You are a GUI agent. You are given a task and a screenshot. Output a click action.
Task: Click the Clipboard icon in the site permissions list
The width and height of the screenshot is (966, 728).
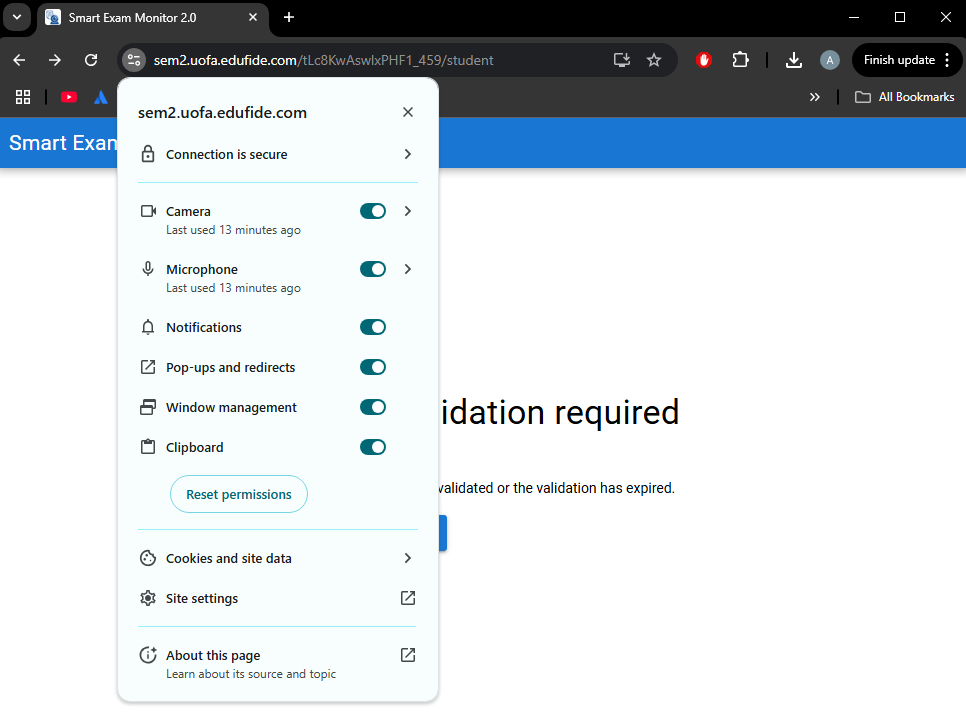[x=147, y=447]
